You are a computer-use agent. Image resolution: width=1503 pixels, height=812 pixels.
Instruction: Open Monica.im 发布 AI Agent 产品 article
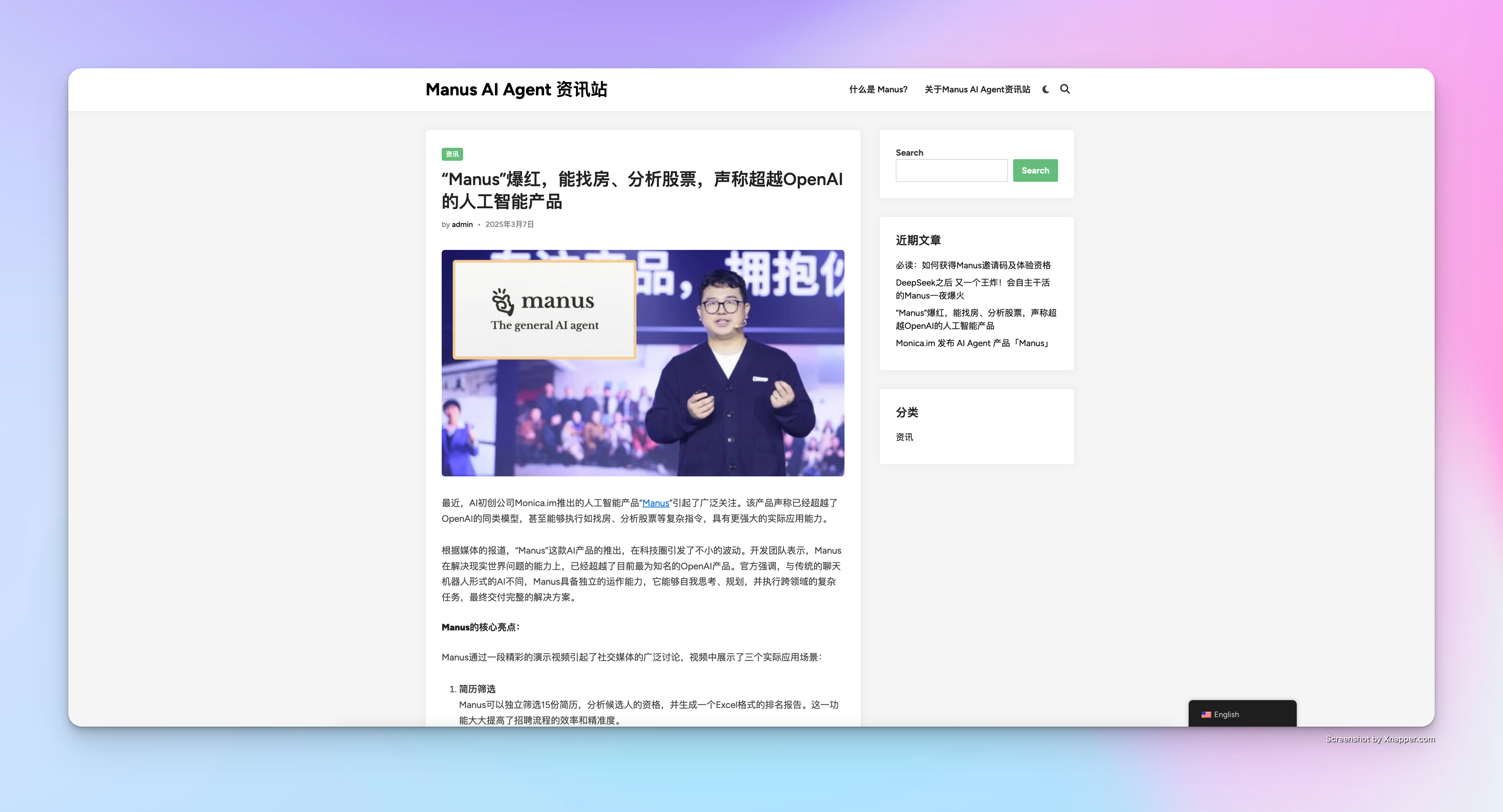point(973,344)
